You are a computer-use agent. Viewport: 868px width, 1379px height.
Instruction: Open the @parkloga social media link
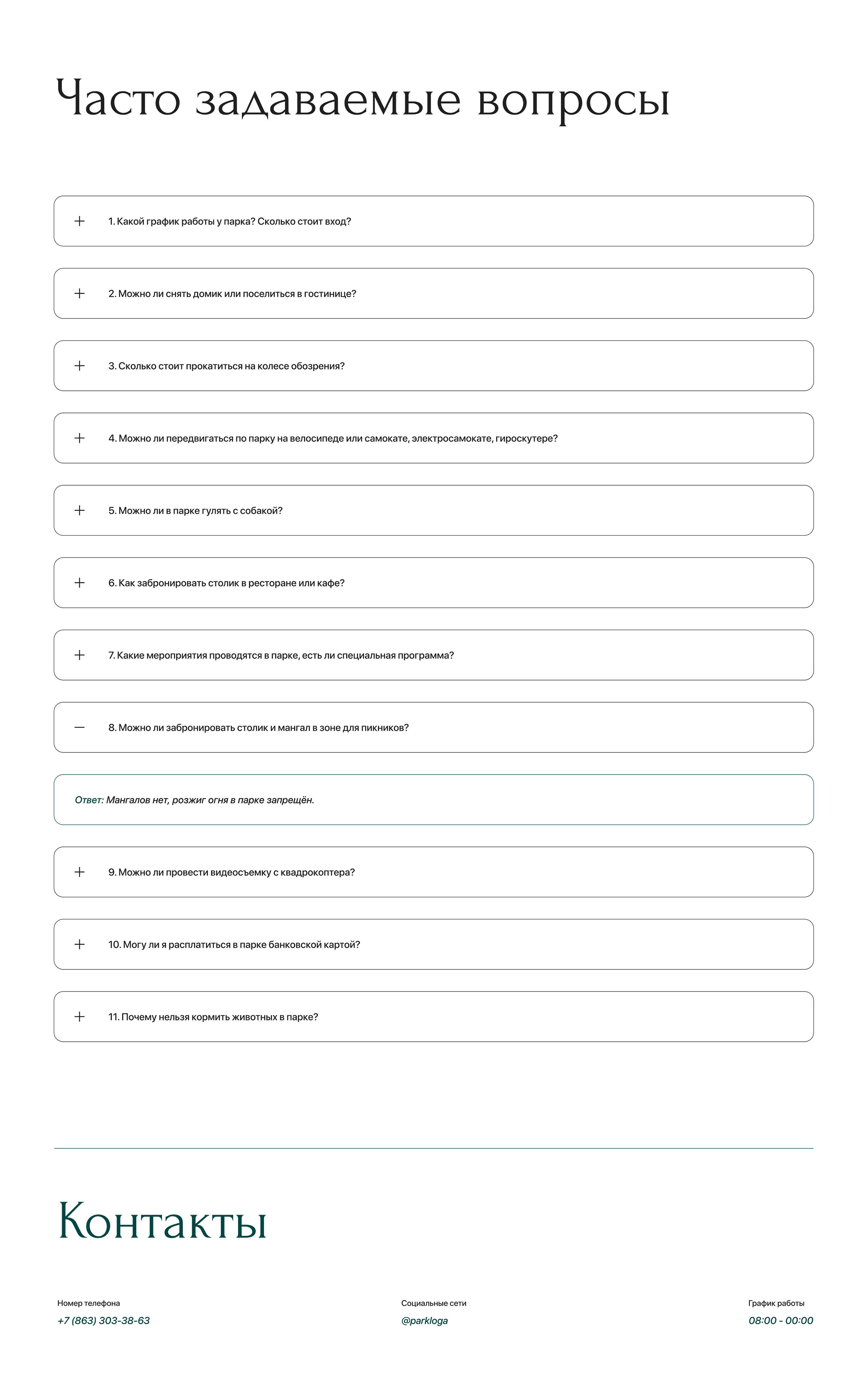[424, 1321]
